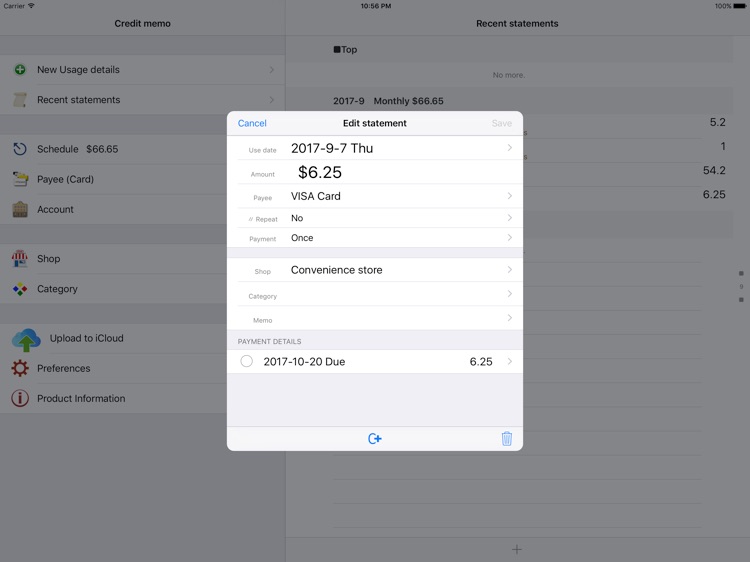Tap the plus icon below Recent statements
This screenshot has height=562, width=750.
point(517,550)
